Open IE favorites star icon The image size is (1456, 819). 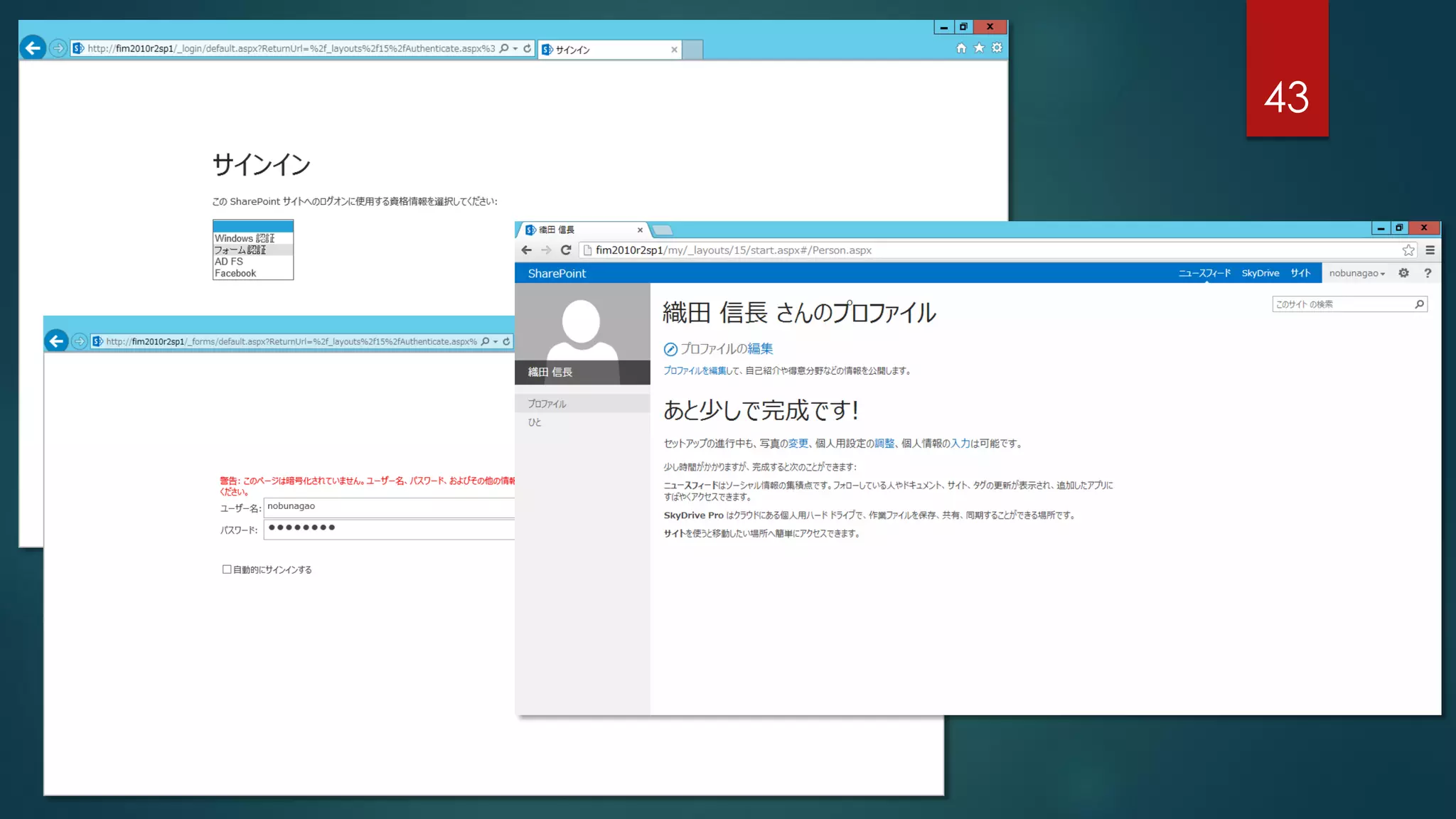[x=979, y=48]
